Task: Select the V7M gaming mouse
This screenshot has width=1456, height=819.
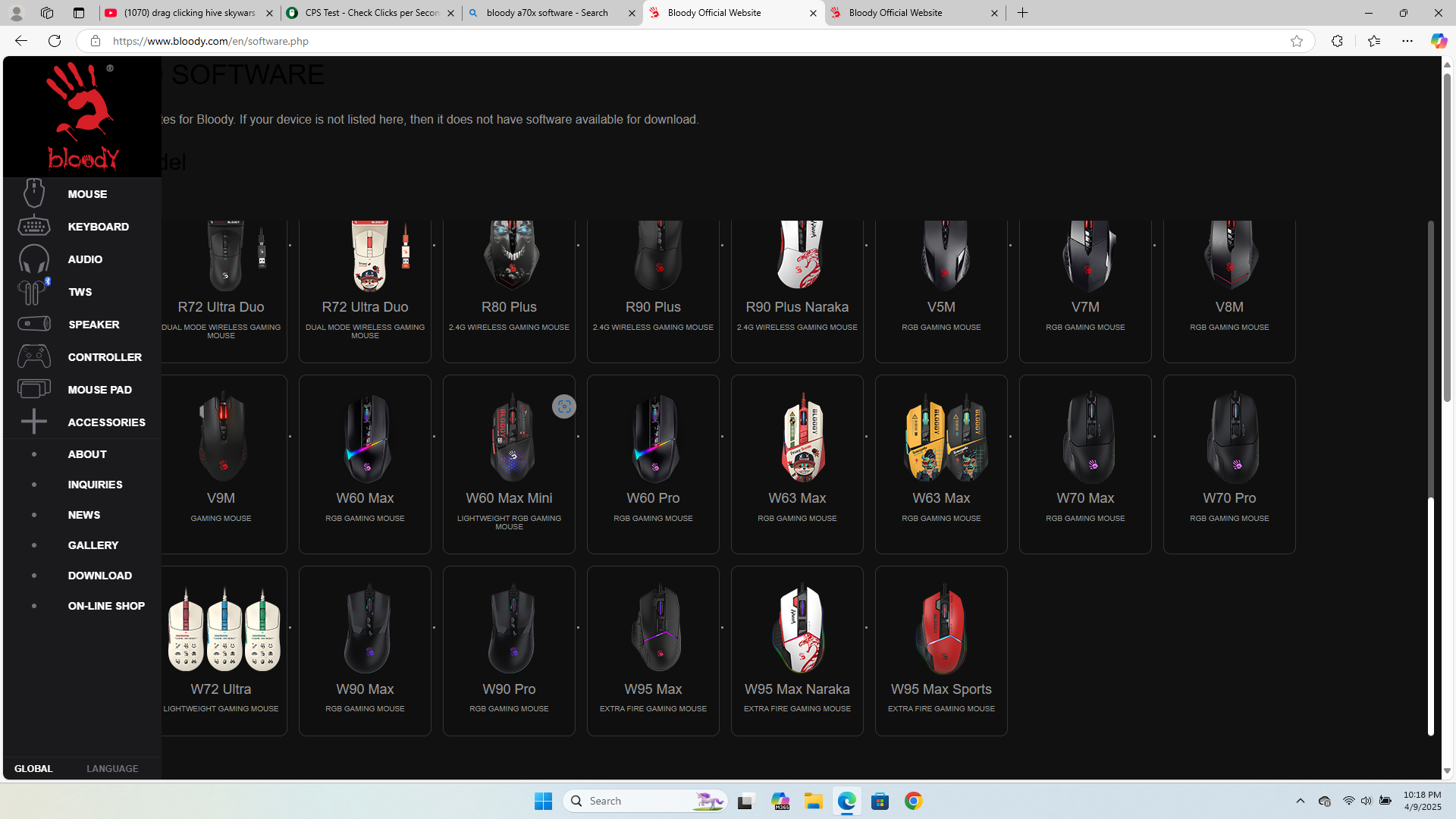Action: (1085, 291)
